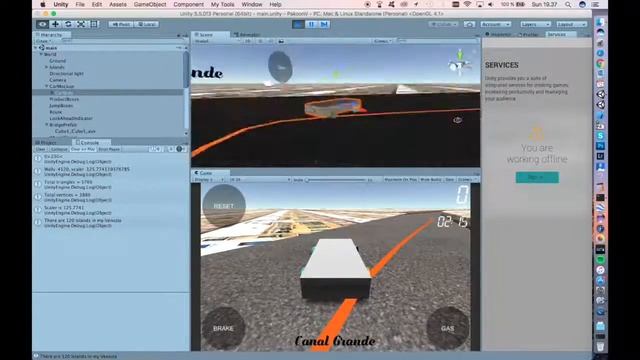Screen dimensions: 640x360
Task: Open the Game Display dropdown
Action: pos(209,180)
